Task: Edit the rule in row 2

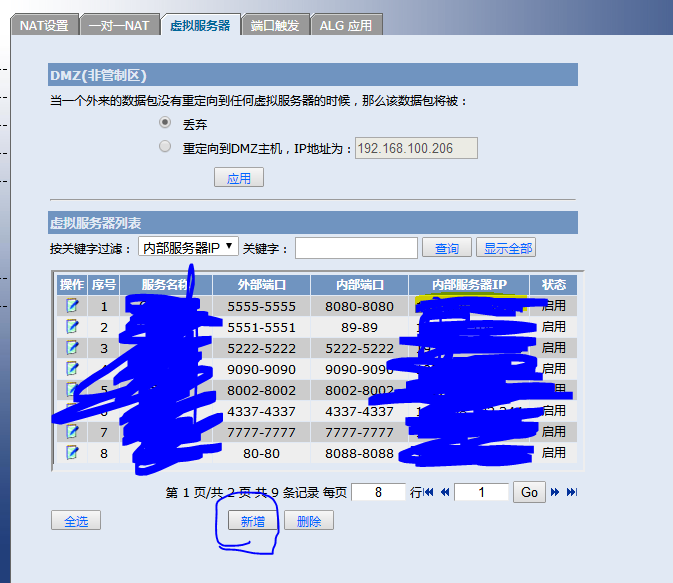Action: click(72, 327)
